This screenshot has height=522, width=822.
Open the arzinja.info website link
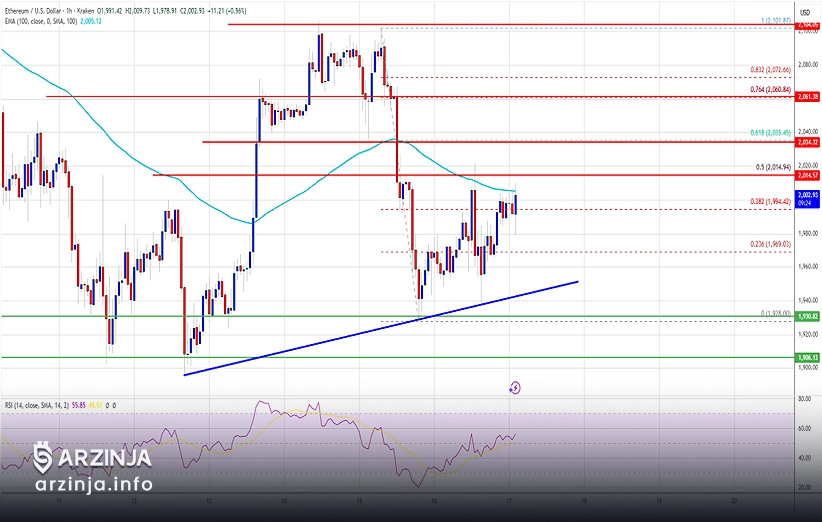tap(92, 485)
